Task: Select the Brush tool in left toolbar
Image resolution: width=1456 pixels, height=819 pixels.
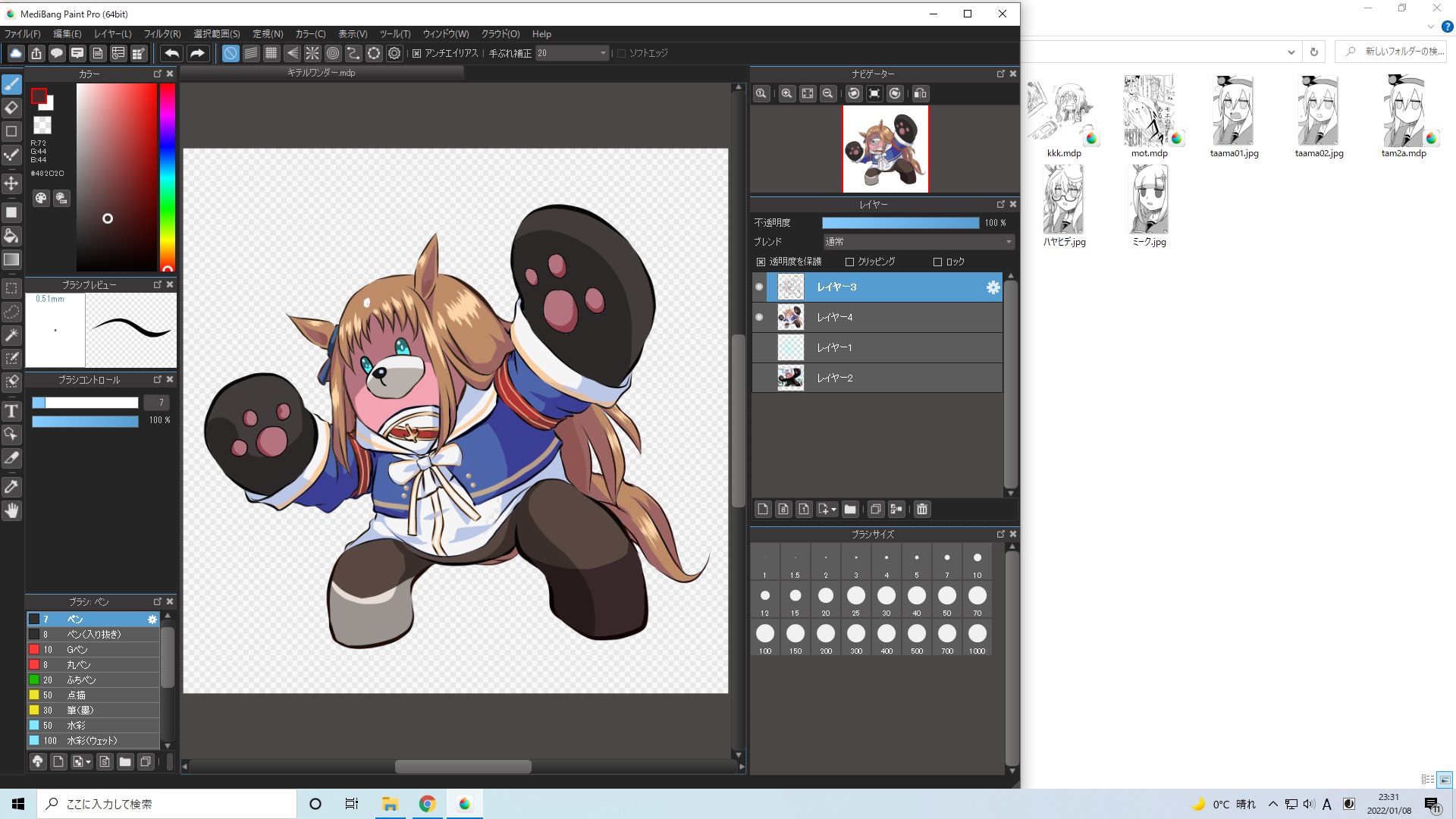Action: point(11,84)
